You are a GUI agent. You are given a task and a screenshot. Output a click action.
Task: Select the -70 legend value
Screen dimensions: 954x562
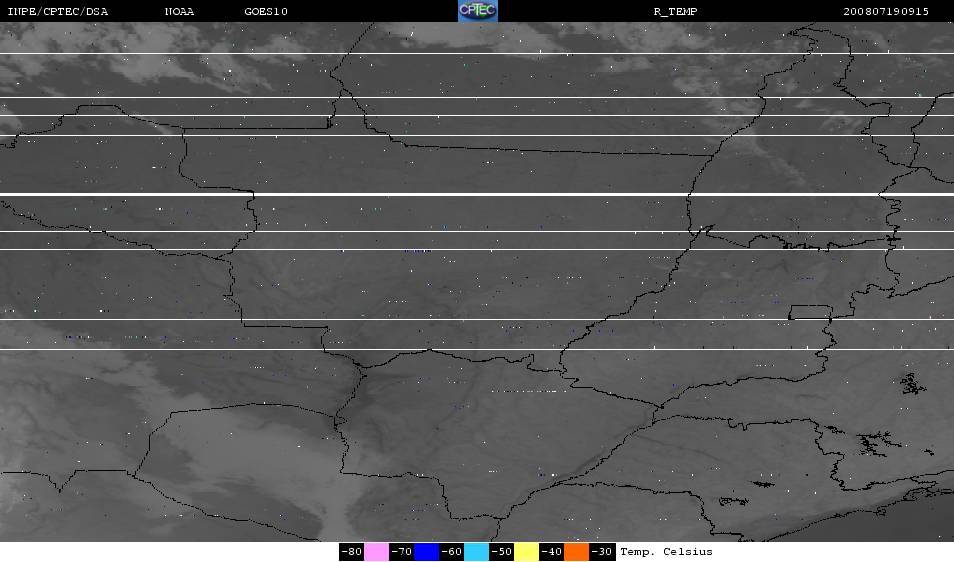[402, 552]
